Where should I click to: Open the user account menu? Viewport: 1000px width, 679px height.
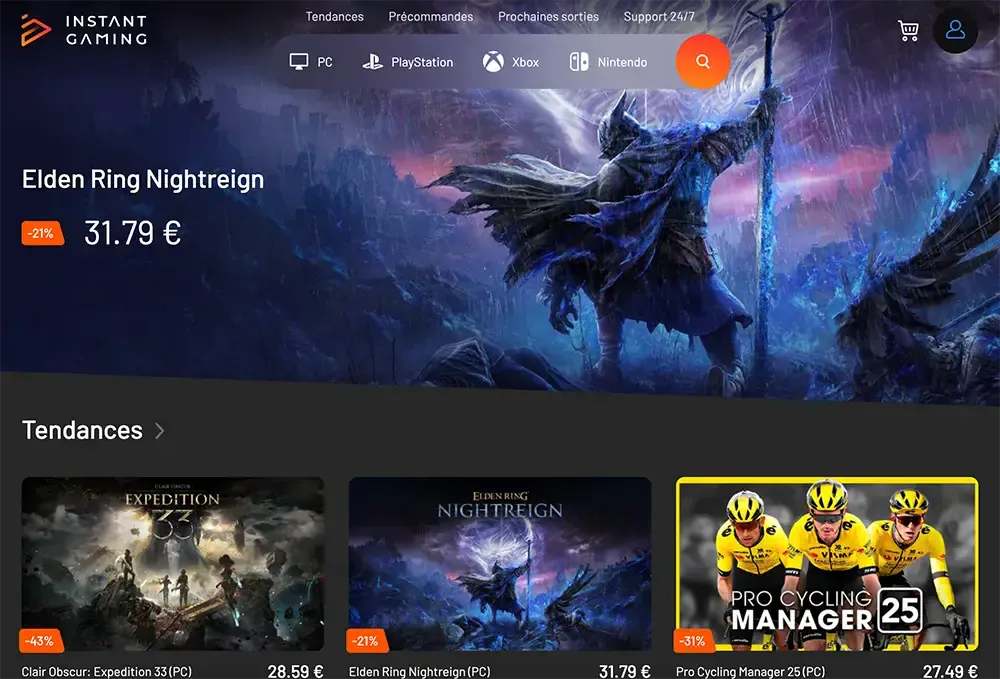[955, 29]
